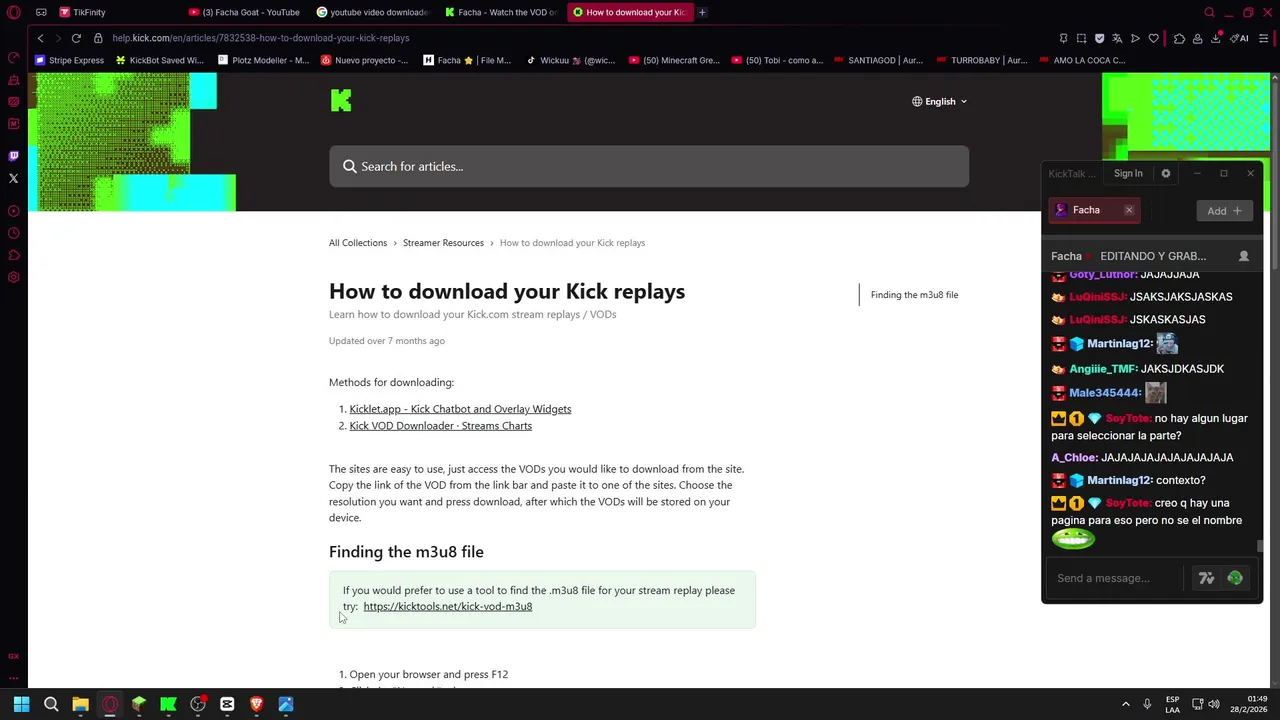Switch to the youtube video downloader tab
Image resolution: width=1280 pixels, height=720 pixels.
point(372,12)
